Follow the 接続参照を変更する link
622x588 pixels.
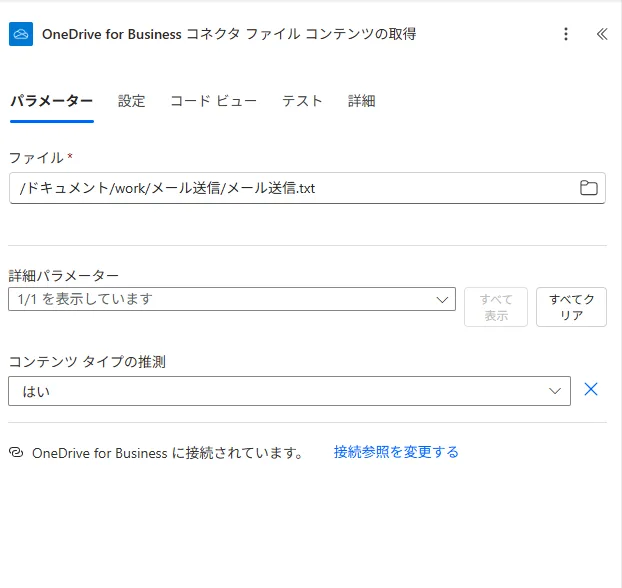(396, 452)
